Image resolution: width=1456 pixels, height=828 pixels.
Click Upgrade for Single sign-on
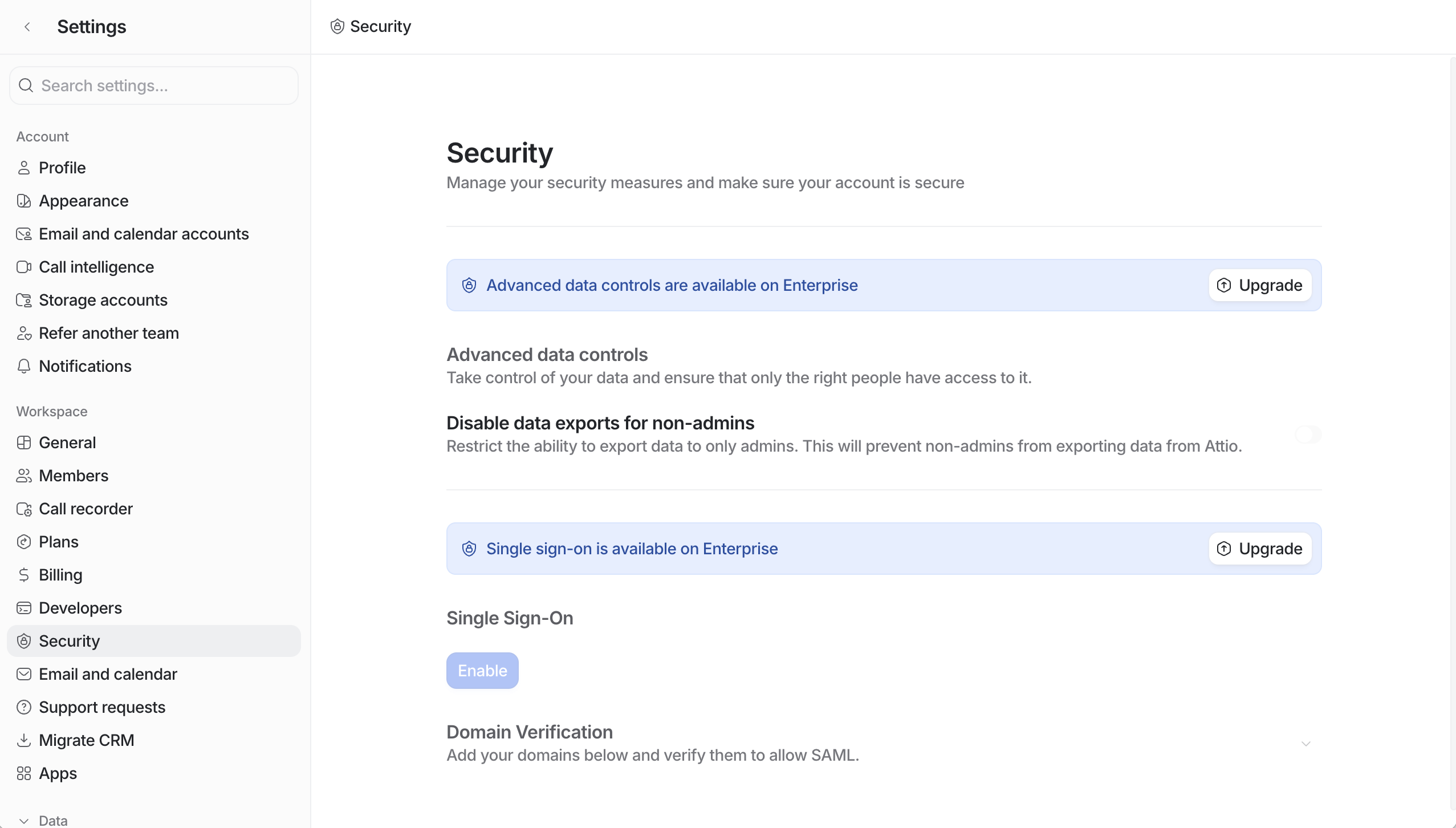point(1259,548)
